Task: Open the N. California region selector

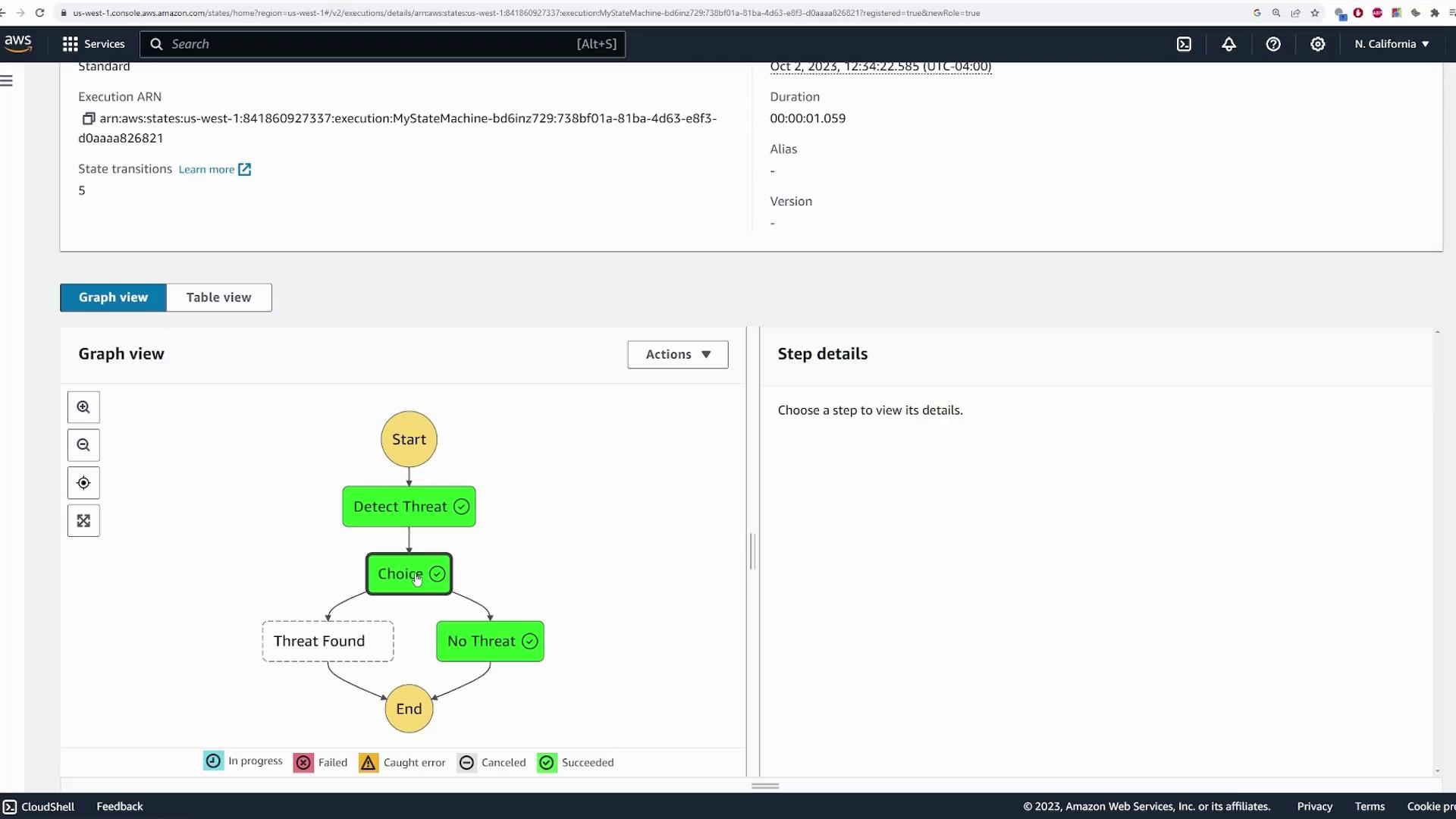Action: coord(1392,44)
